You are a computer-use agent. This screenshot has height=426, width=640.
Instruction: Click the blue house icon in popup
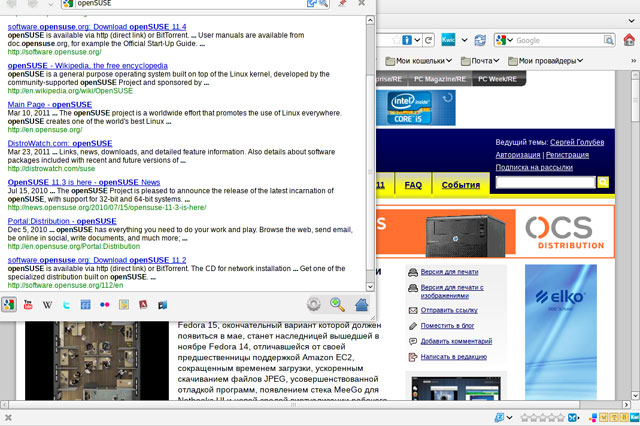[362, 305]
